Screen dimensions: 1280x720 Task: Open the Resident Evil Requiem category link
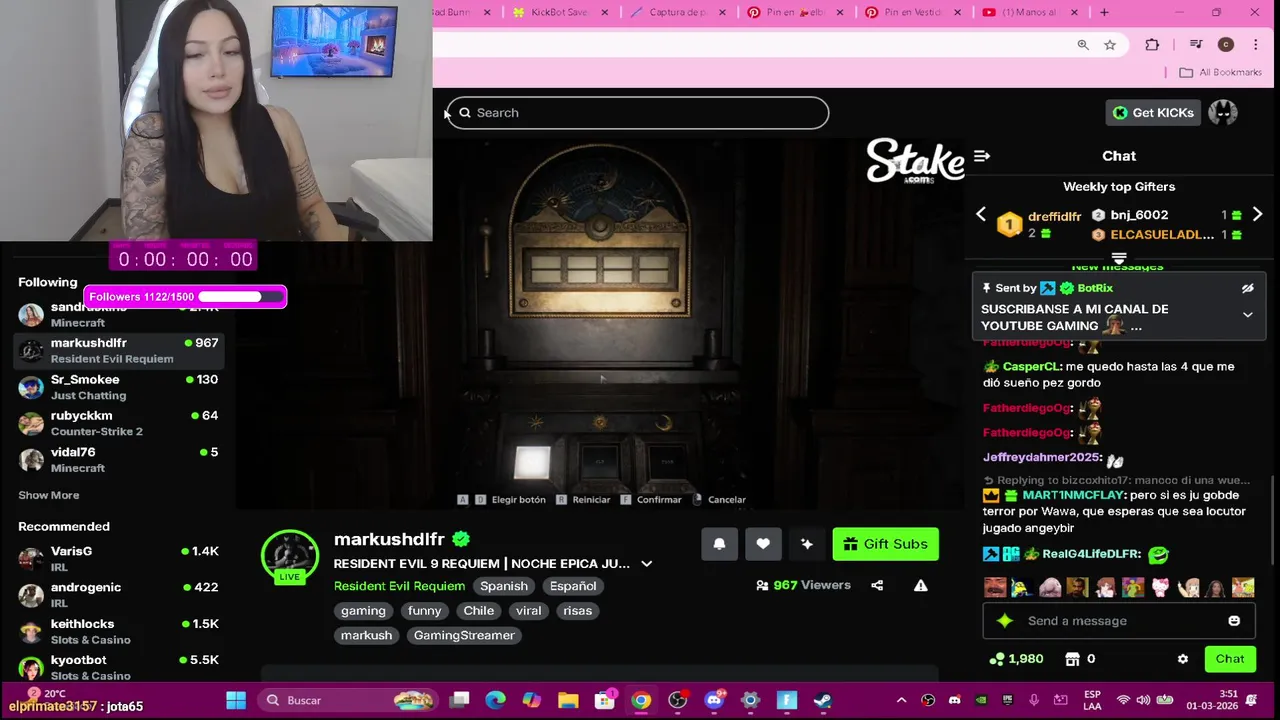pyautogui.click(x=399, y=586)
